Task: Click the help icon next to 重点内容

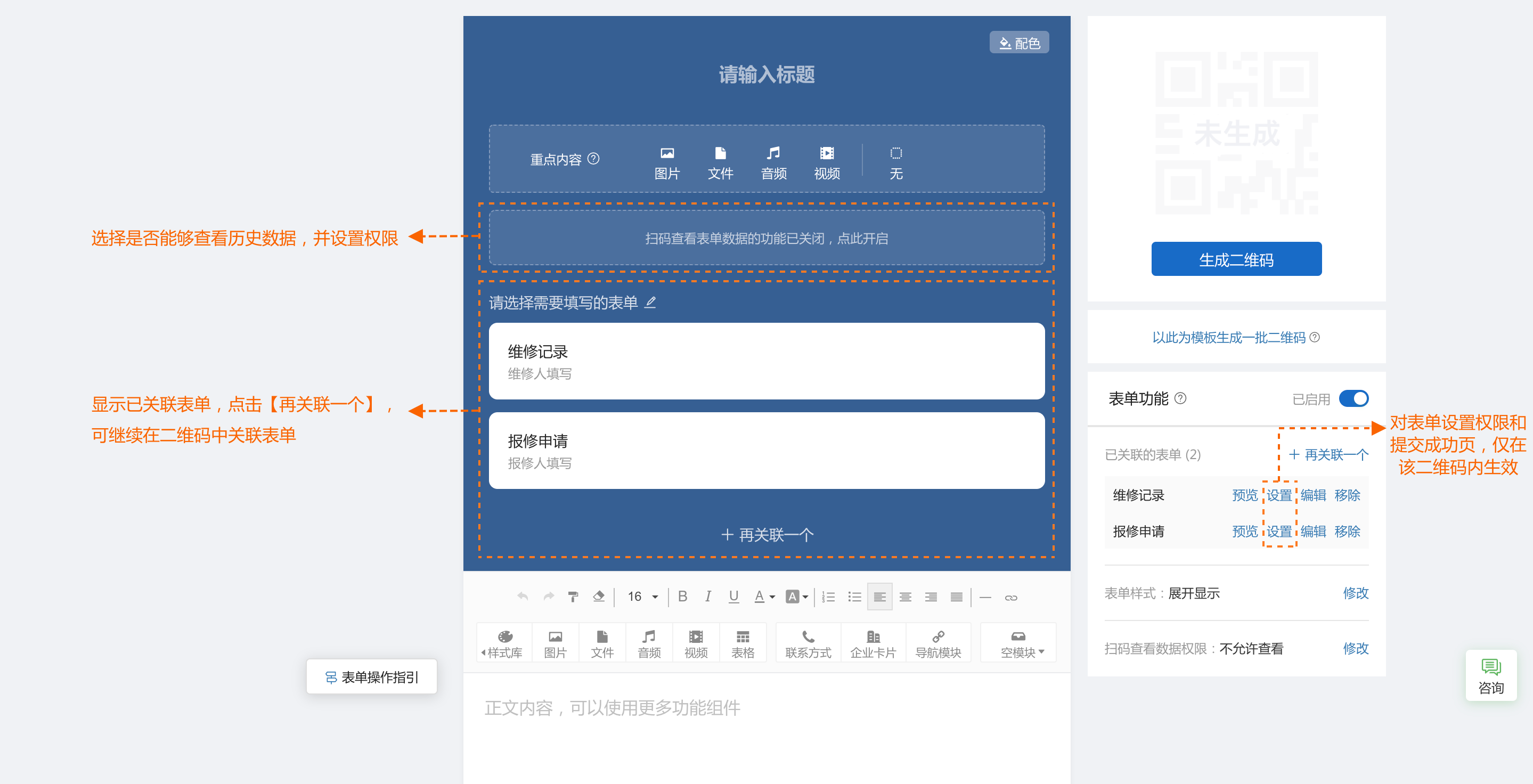Action: point(593,159)
